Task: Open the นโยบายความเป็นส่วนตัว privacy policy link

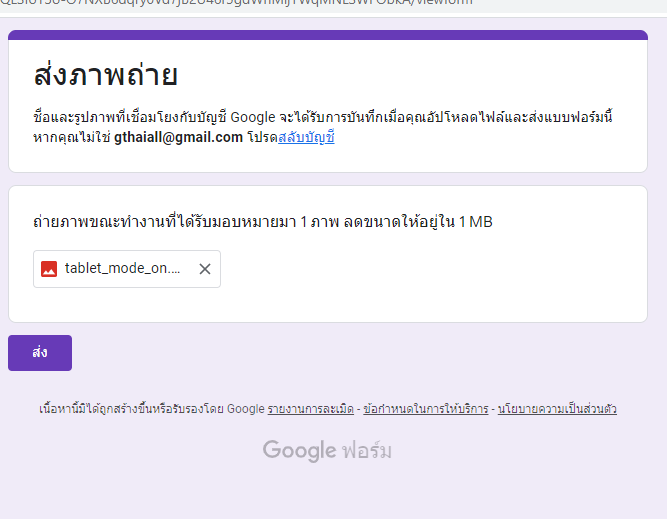Action: pyautogui.click(x=556, y=409)
